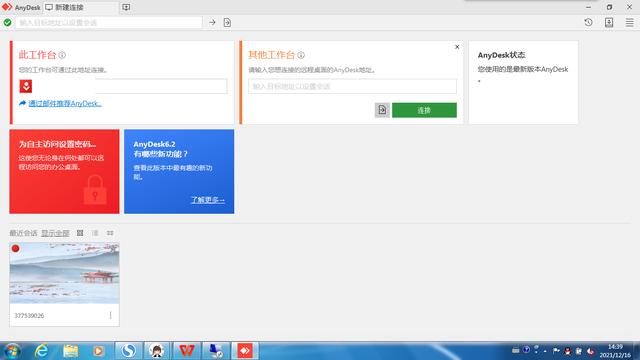Viewport: 640px width, 360px height.
Task: Open File Explorer from taskbar
Action: tap(71, 351)
